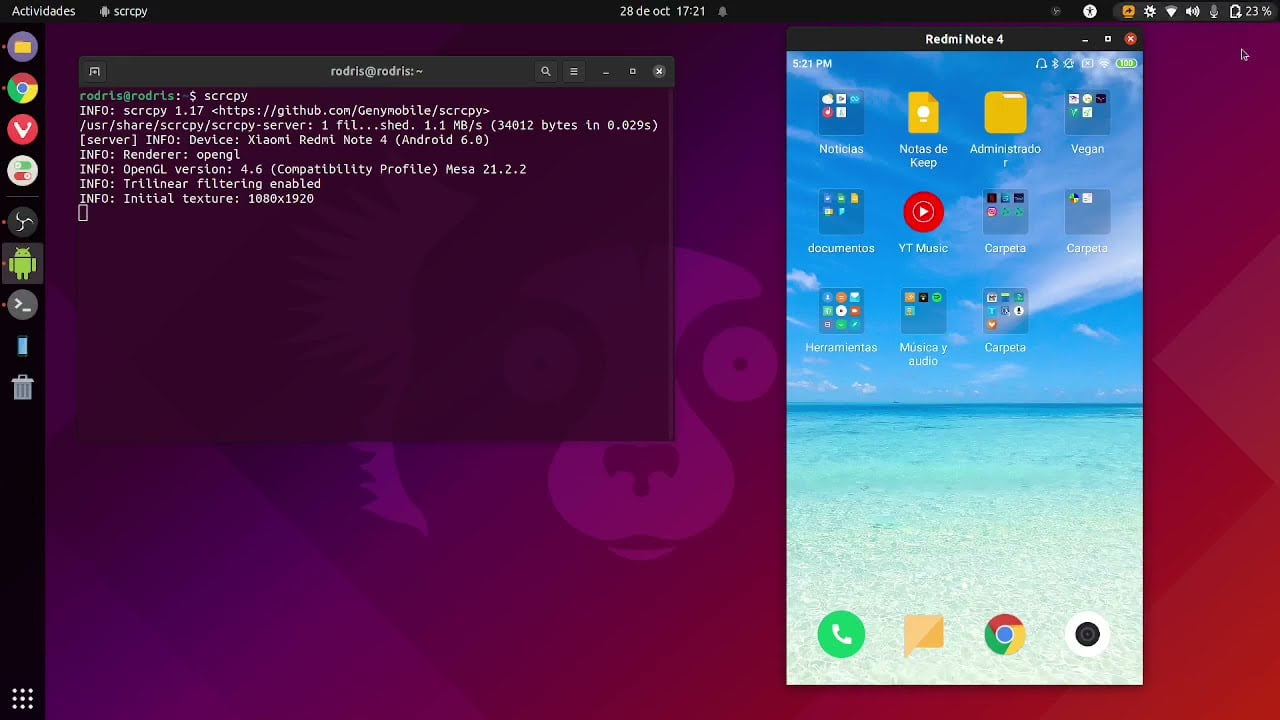Tap the green Phone dialer icon
Viewport: 1280px width, 720px height.
[841, 634]
